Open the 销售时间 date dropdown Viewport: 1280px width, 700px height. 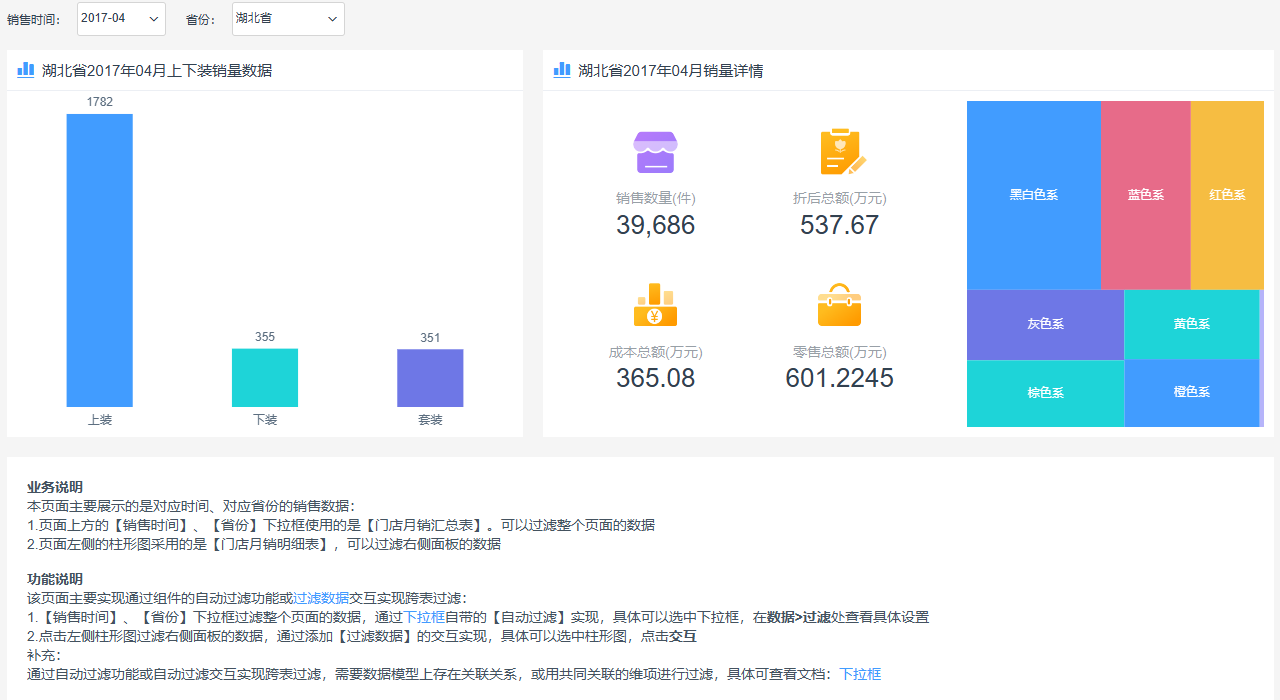click(120, 18)
